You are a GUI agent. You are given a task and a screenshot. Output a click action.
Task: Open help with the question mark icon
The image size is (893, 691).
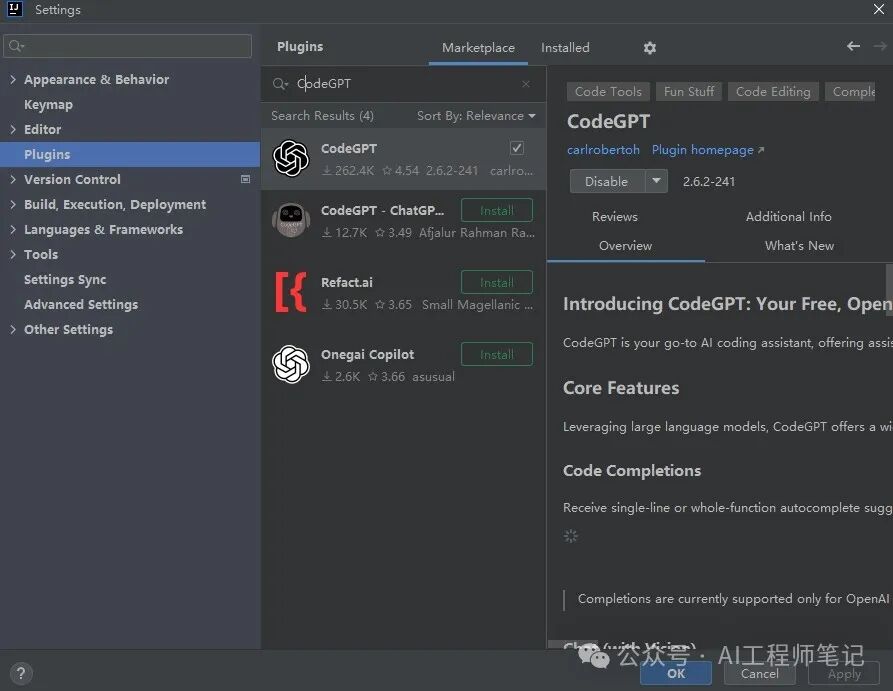click(21, 673)
